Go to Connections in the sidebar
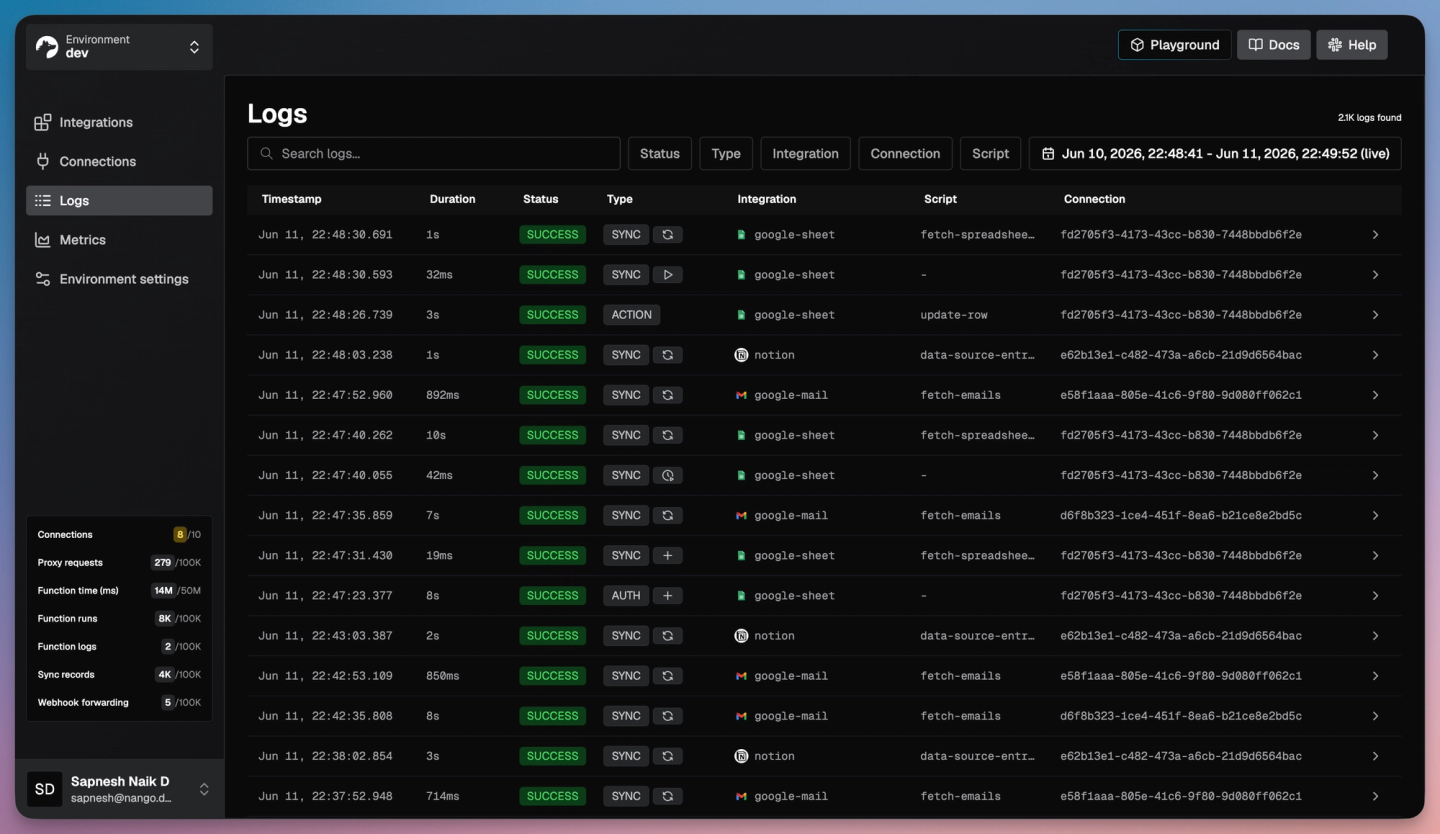This screenshot has height=834, width=1440. pos(119,161)
